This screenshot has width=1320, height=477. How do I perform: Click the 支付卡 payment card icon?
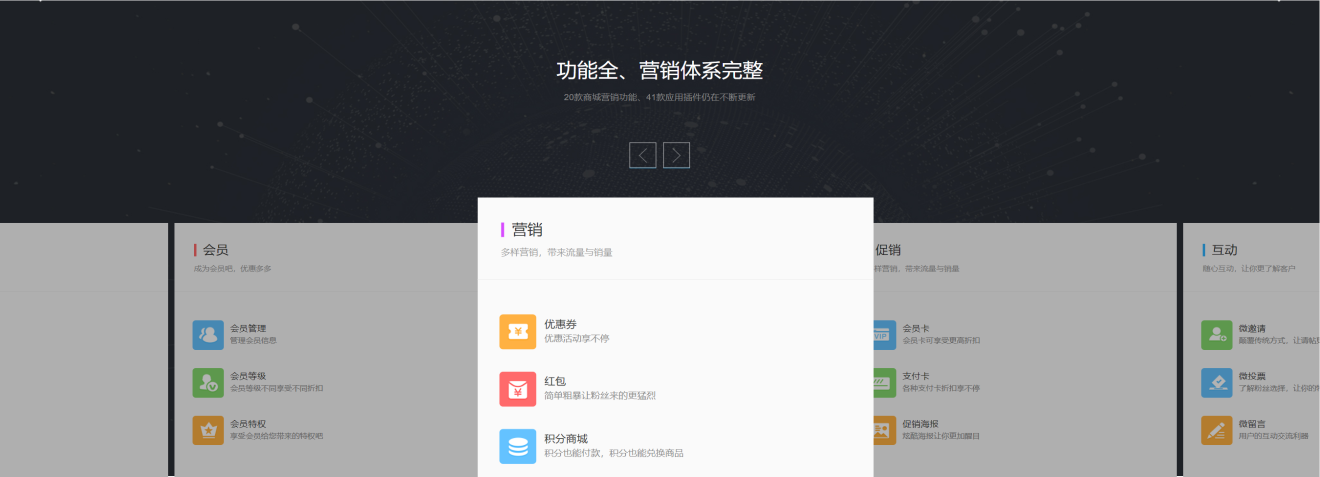884,383
